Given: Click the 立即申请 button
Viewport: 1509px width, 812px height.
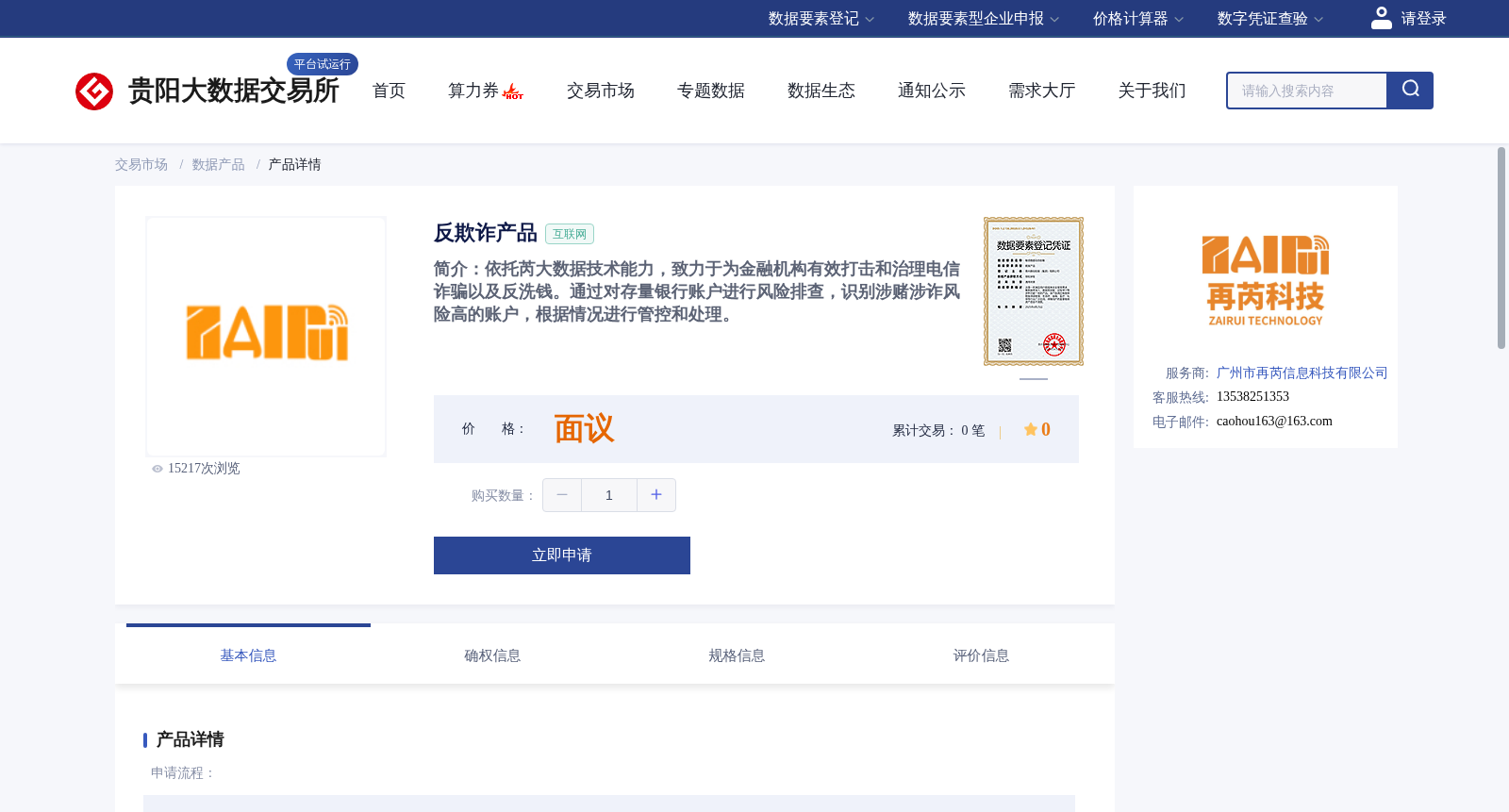Looking at the screenshot, I should pyautogui.click(x=562, y=555).
